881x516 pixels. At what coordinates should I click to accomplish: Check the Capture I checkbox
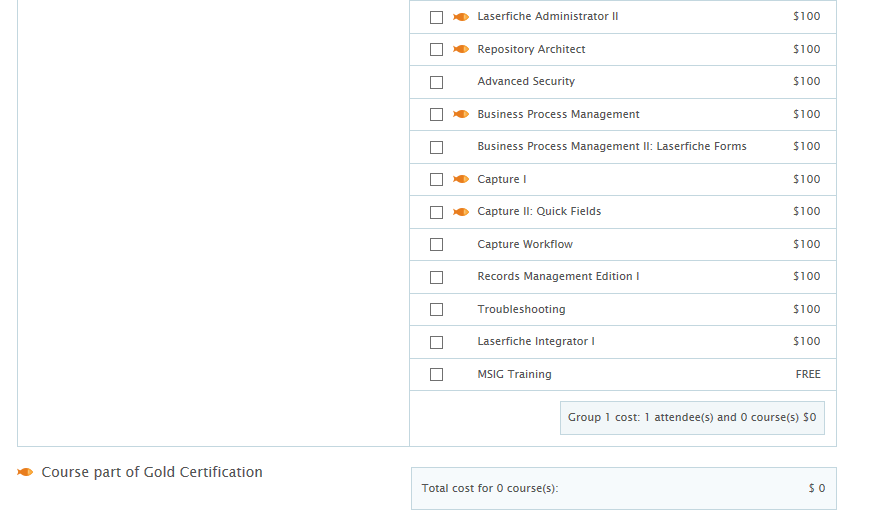pyautogui.click(x=437, y=179)
